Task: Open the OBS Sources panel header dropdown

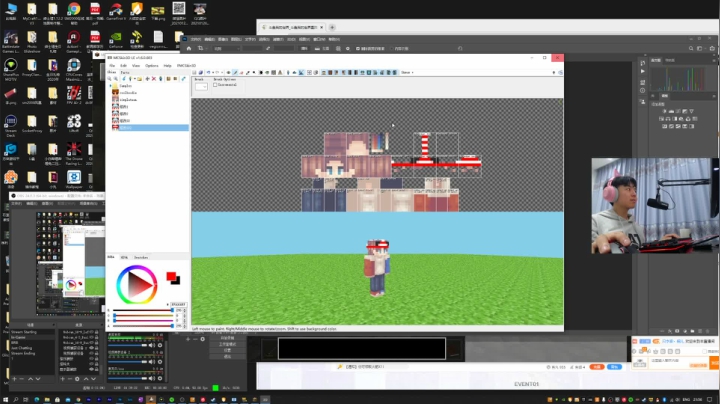Action: click(101, 325)
